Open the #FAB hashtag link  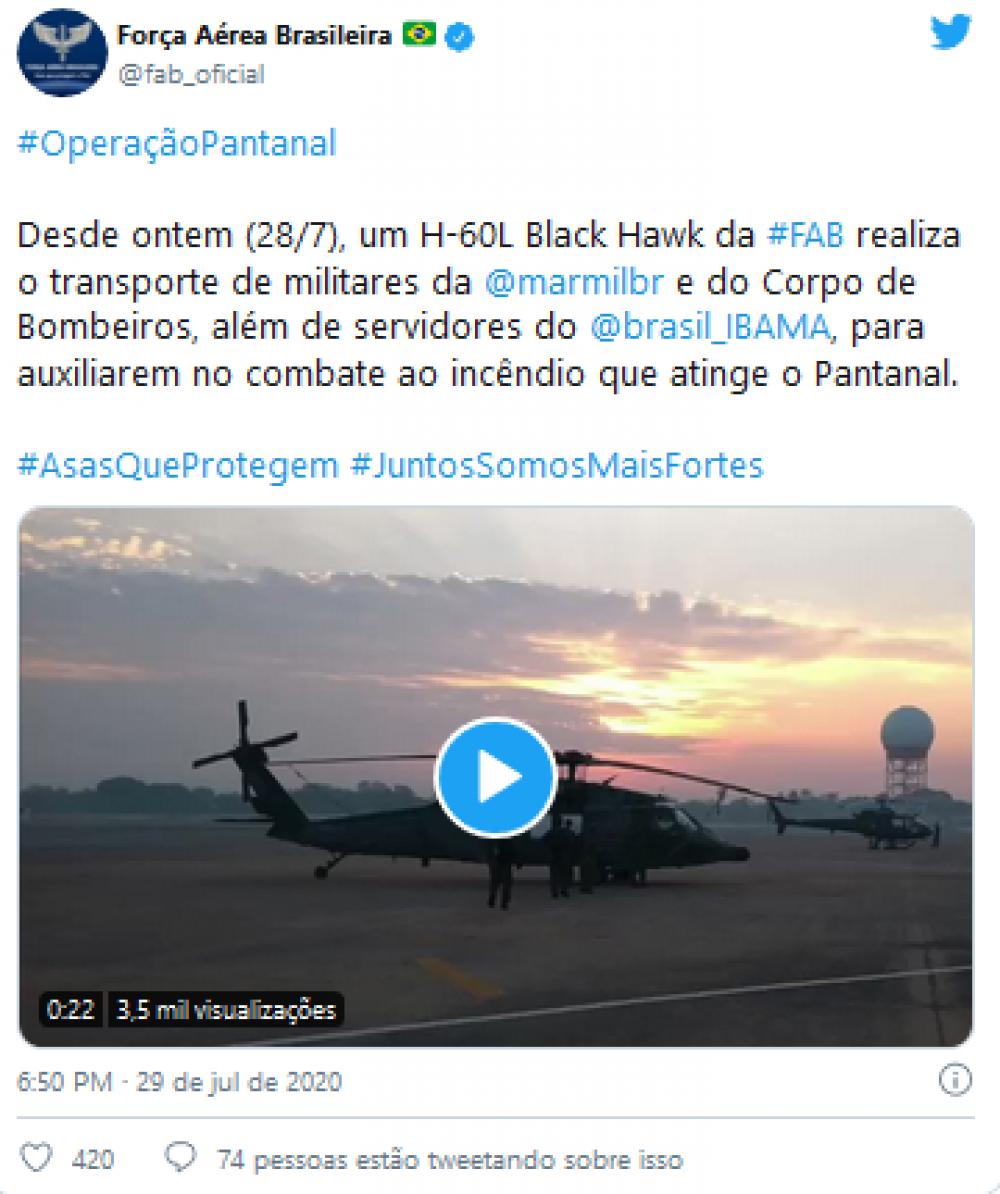coord(805,235)
